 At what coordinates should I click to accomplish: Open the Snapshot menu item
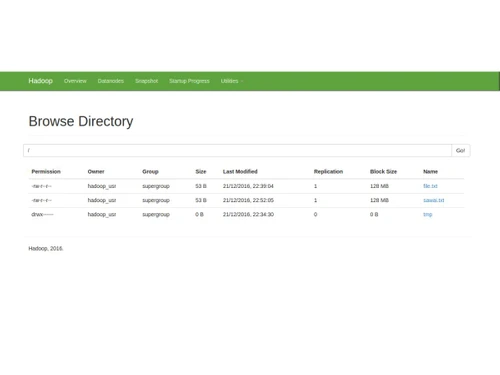[146, 81]
